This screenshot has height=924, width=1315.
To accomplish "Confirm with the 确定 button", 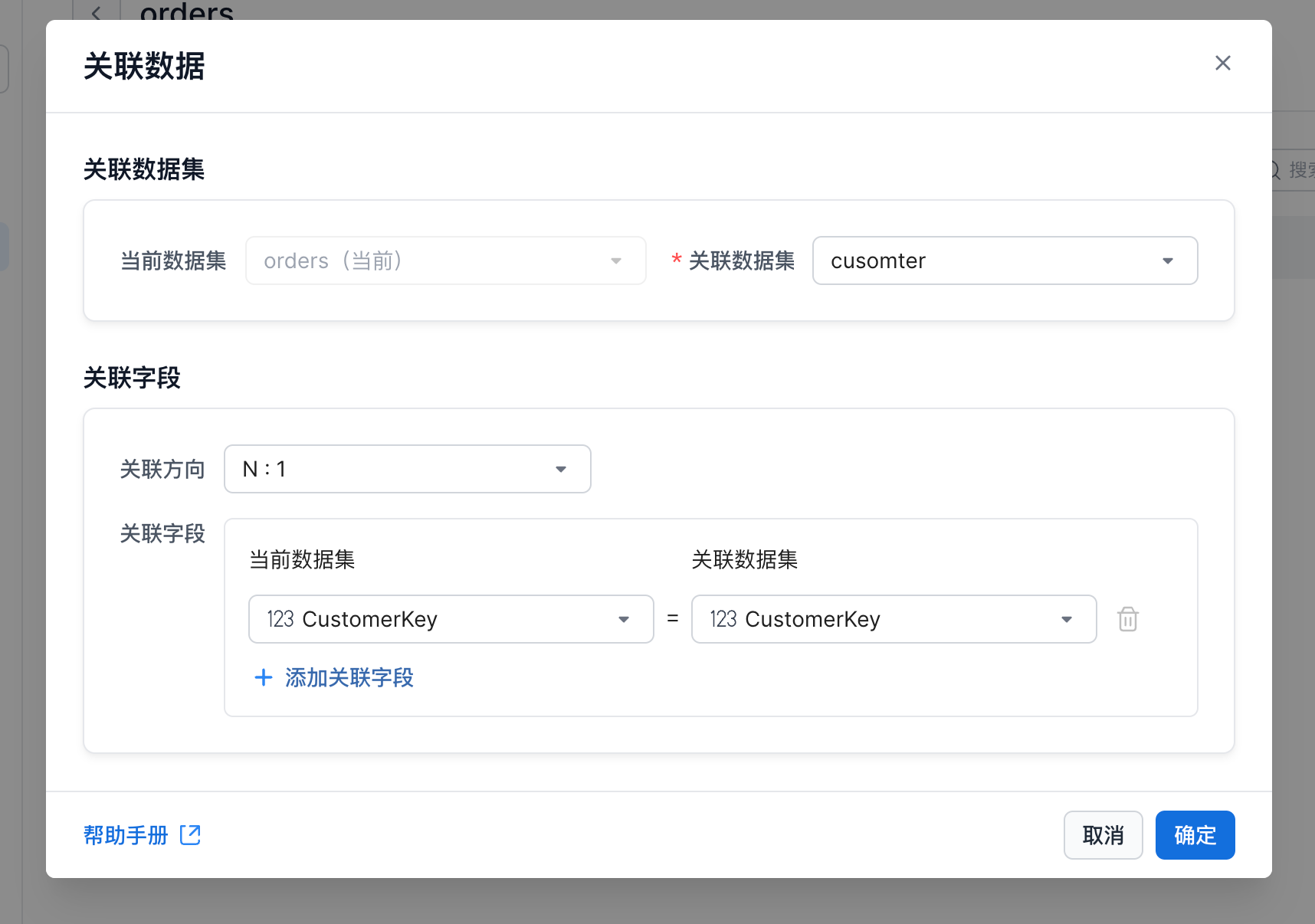I will pyautogui.click(x=1194, y=834).
